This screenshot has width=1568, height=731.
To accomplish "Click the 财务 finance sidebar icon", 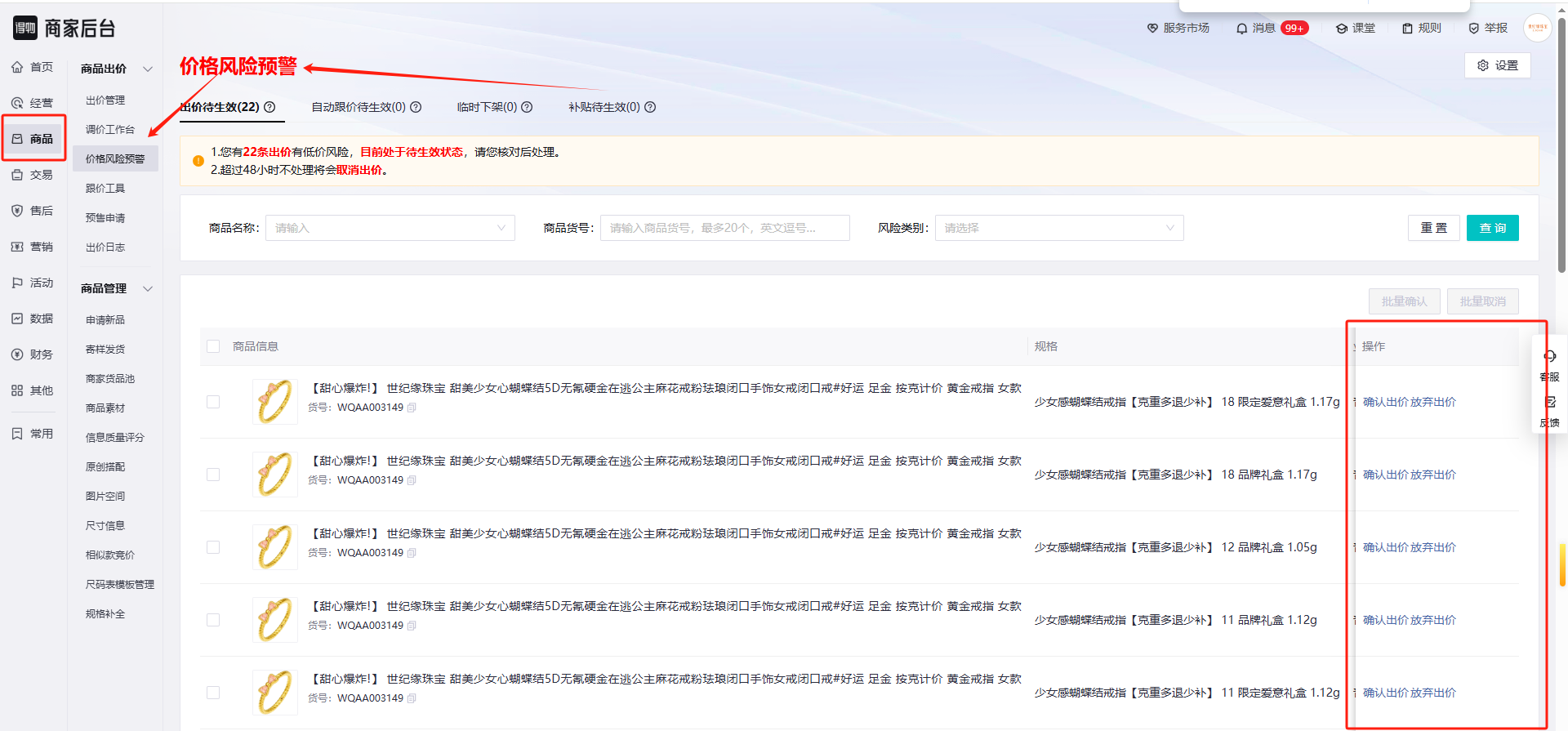I will point(17,354).
